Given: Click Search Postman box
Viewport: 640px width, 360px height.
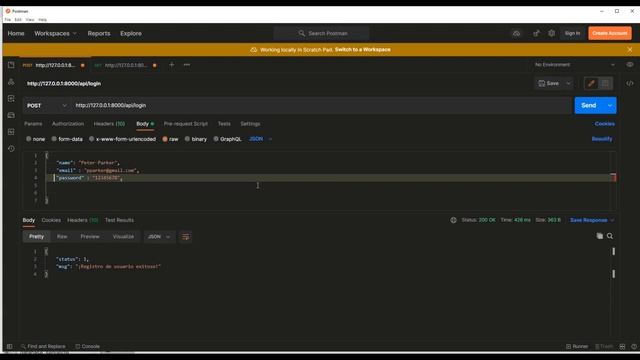Looking at the screenshot, I should point(322,33).
